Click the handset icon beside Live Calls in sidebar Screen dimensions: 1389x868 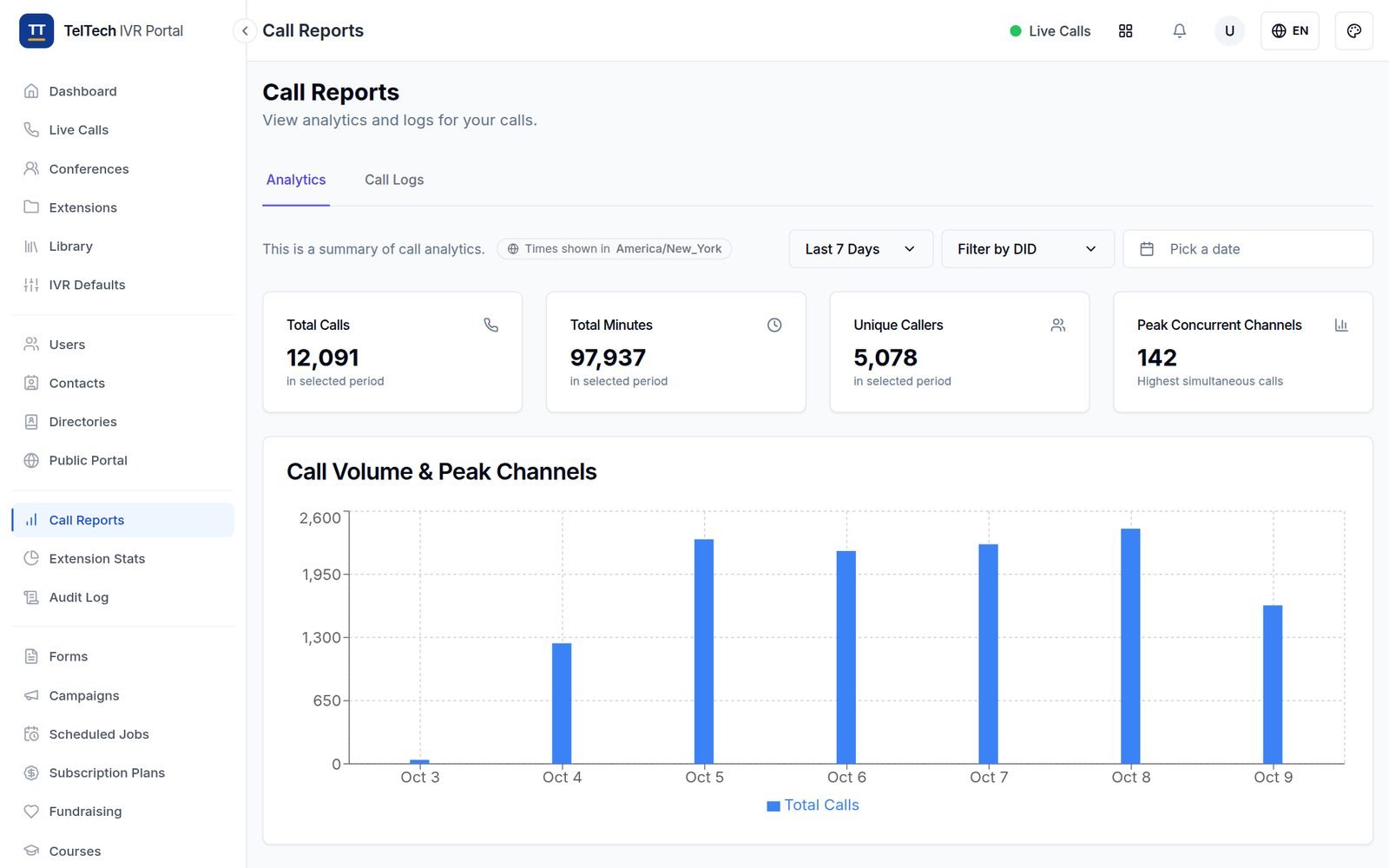[31, 129]
